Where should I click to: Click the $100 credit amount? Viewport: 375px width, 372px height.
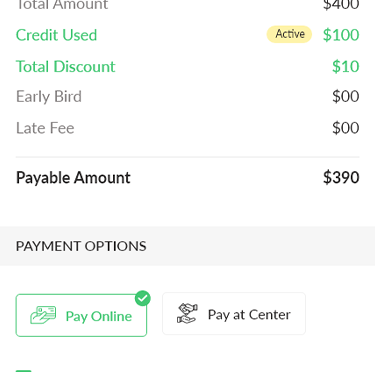(x=341, y=35)
